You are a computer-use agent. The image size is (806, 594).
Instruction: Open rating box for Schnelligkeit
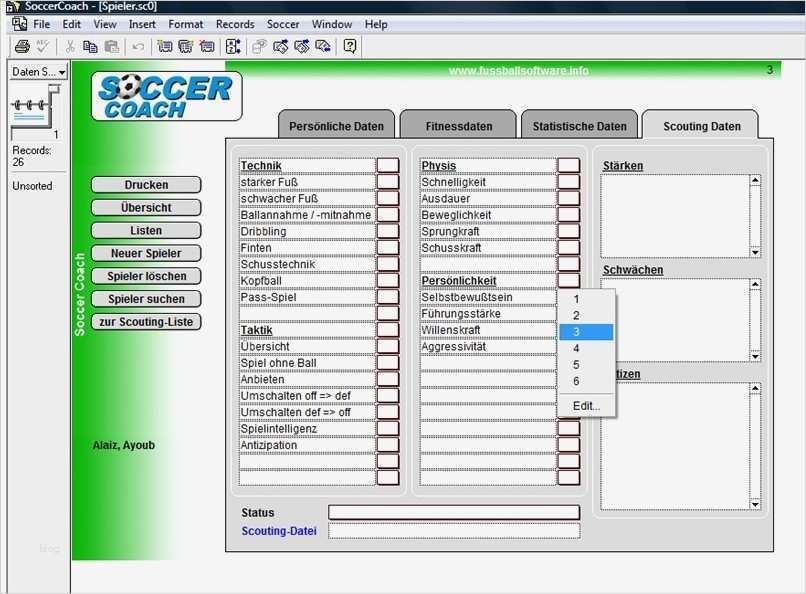[x=569, y=182]
